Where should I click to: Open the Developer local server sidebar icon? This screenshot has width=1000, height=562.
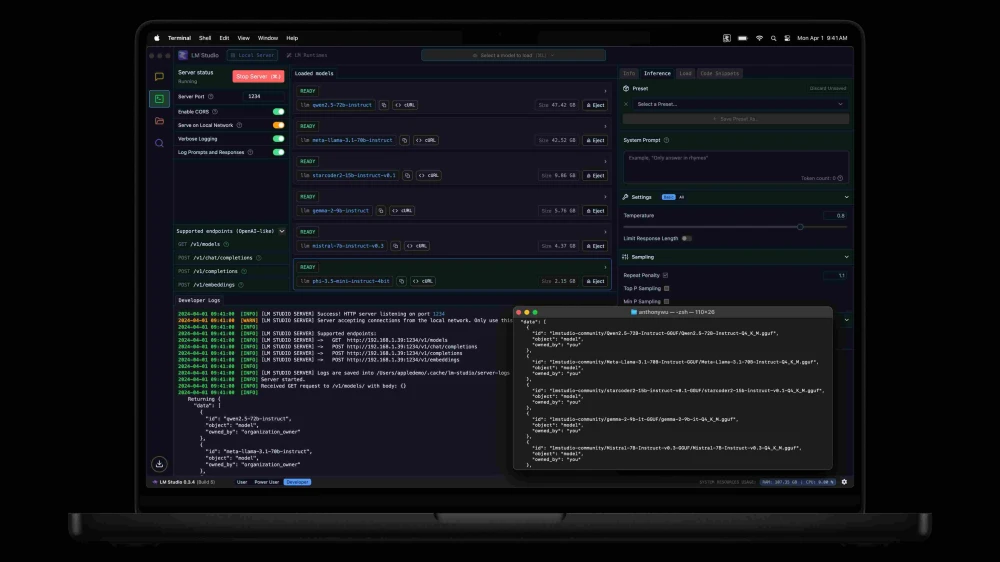pos(159,99)
